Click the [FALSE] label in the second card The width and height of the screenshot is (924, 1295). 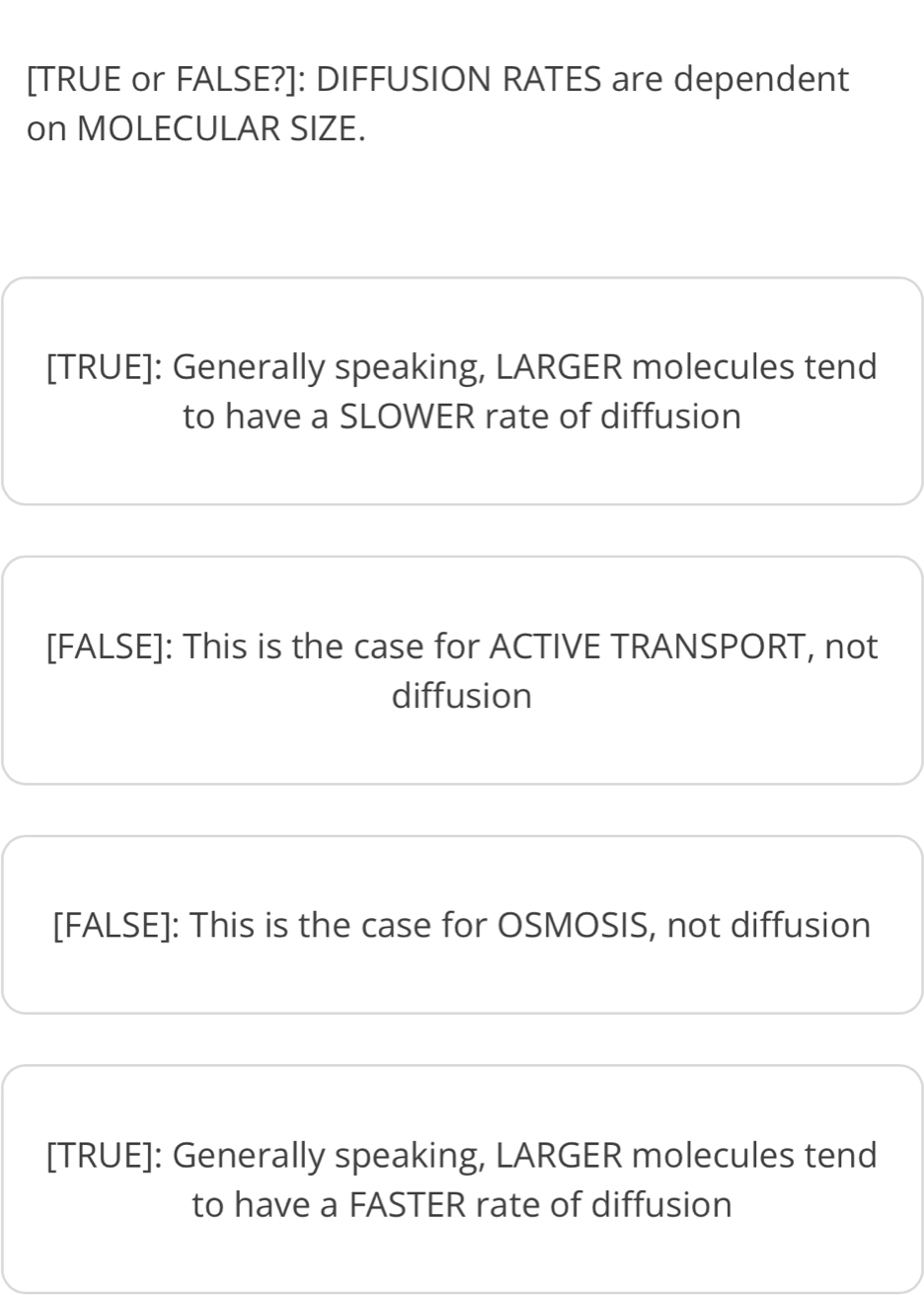click(102, 647)
